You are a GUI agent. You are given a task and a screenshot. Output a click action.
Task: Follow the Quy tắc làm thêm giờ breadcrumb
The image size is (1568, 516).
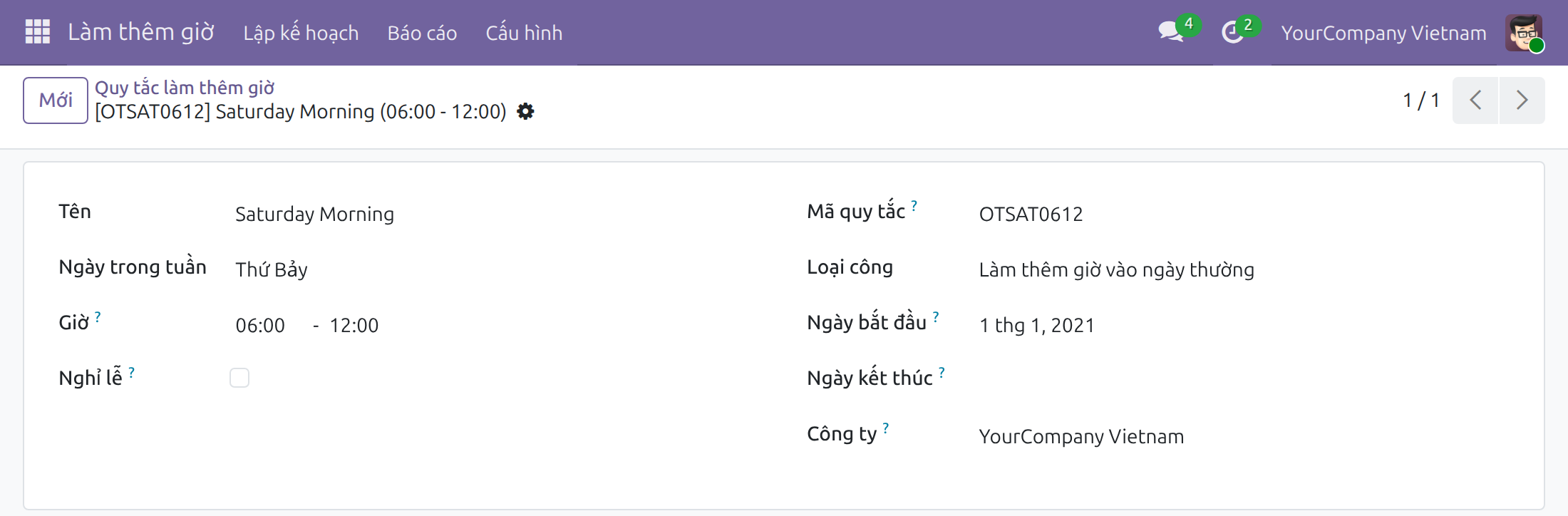pyautogui.click(x=185, y=88)
